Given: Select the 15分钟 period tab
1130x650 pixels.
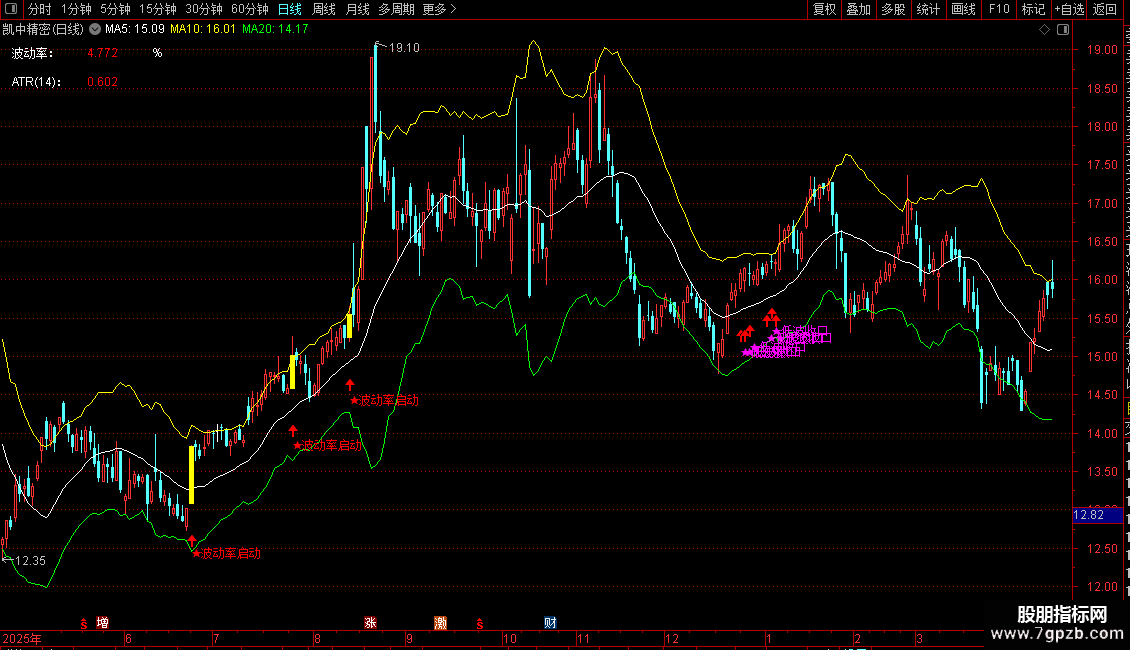Looking at the screenshot, I should pos(158,9).
